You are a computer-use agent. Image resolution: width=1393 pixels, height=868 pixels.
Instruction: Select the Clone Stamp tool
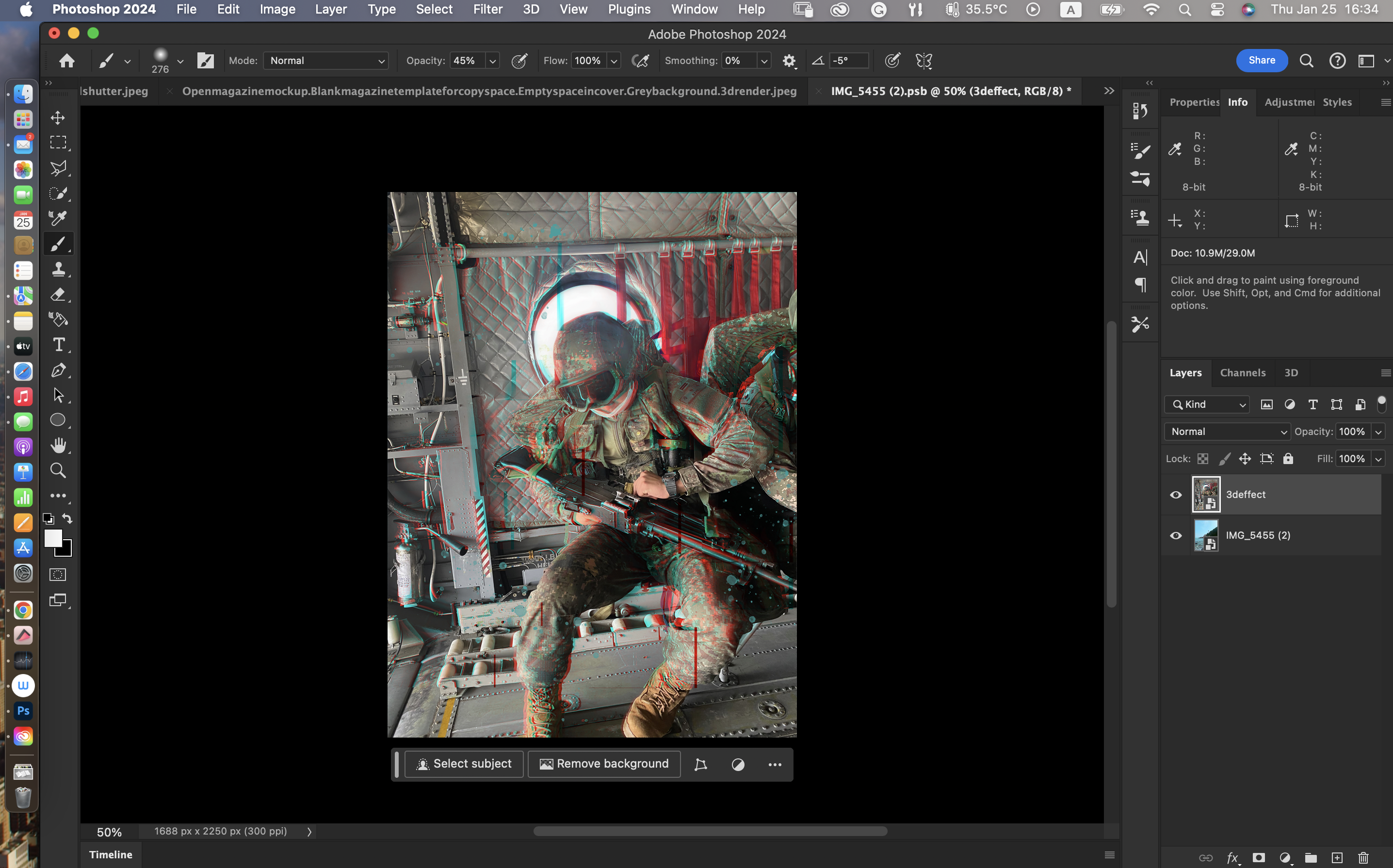(x=58, y=269)
